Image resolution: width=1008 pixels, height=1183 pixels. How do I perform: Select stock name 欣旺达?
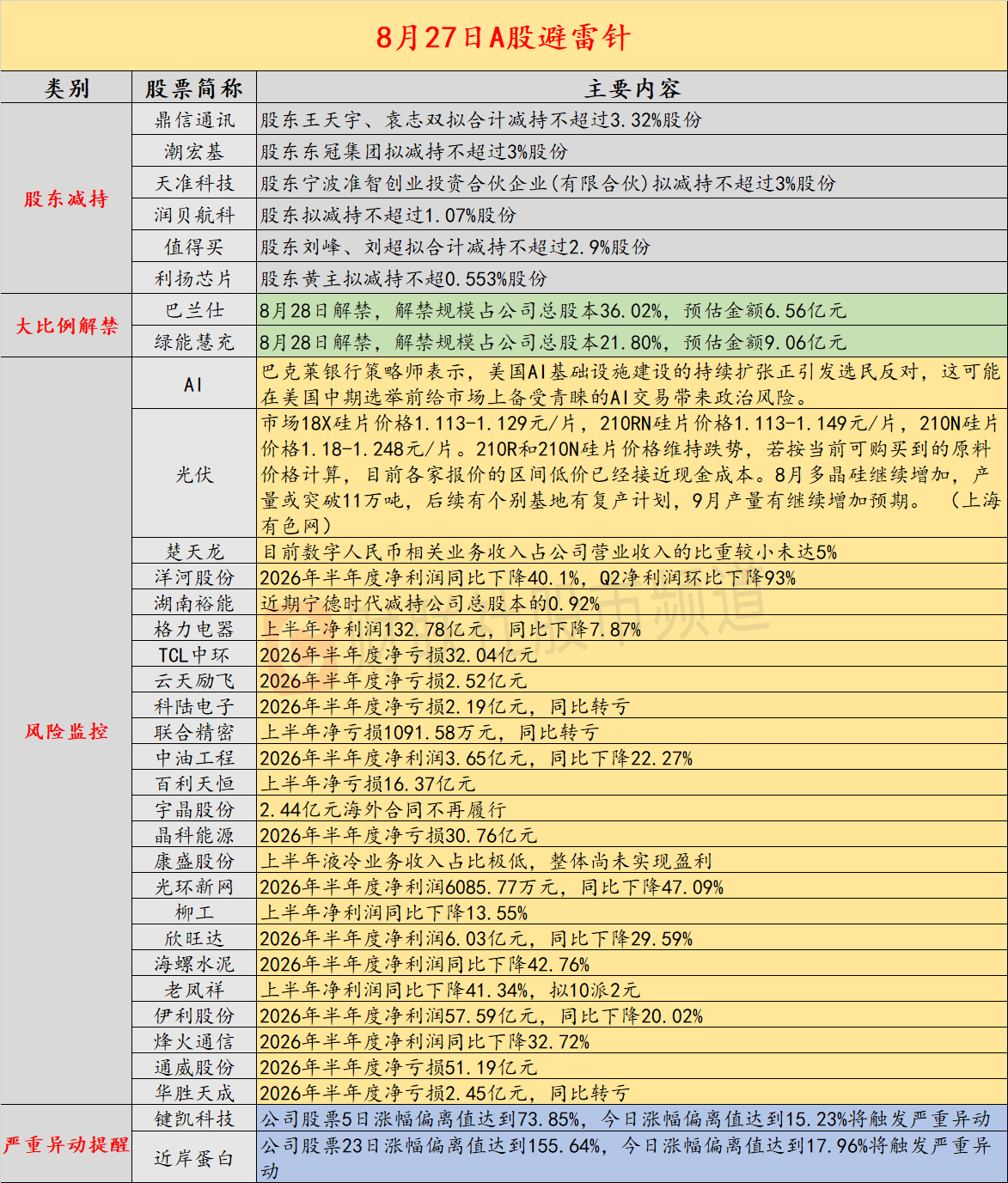pyautogui.click(x=194, y=938)
